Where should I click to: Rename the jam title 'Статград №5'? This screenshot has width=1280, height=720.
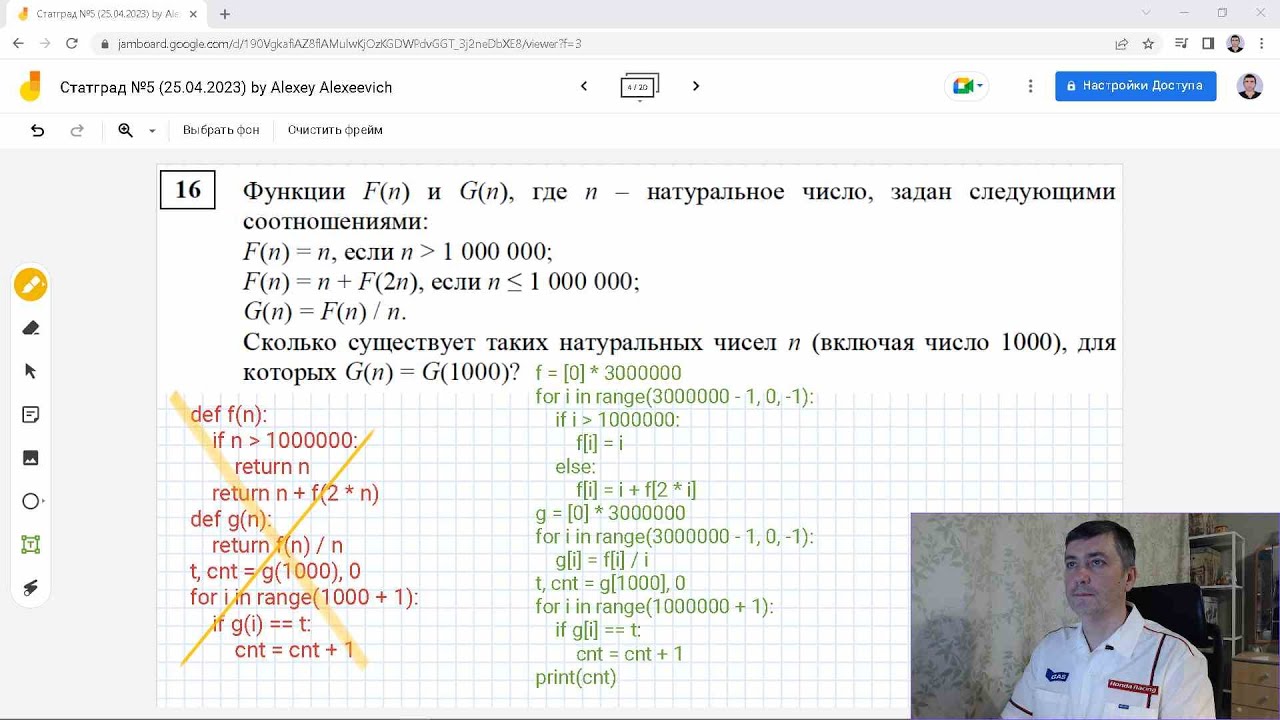(x=226, y=88)
